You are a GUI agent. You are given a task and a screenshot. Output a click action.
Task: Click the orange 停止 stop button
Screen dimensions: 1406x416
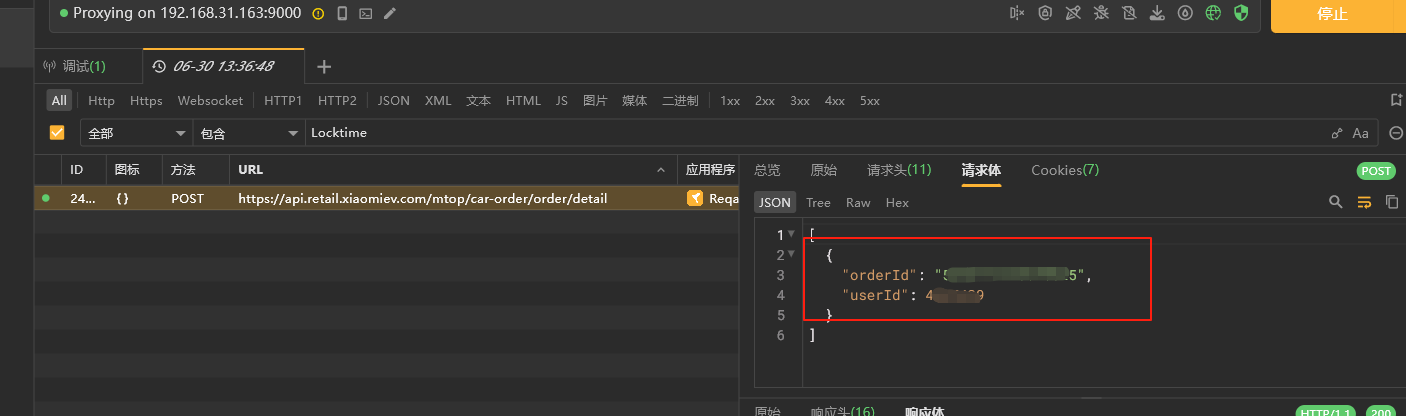[1332, 14]
